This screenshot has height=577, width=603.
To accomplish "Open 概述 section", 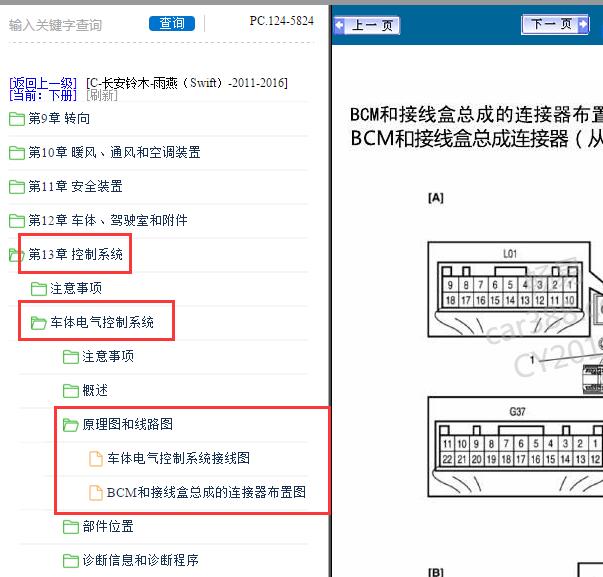I will 95,390.
